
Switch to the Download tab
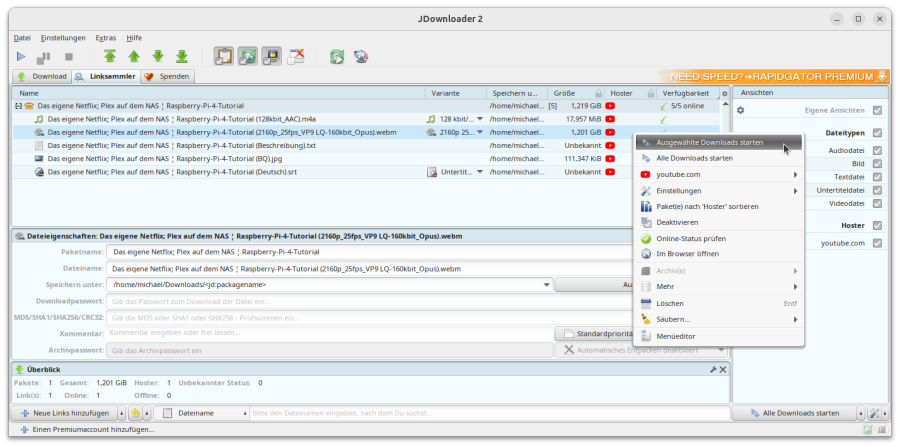click(x=42, y=76)
